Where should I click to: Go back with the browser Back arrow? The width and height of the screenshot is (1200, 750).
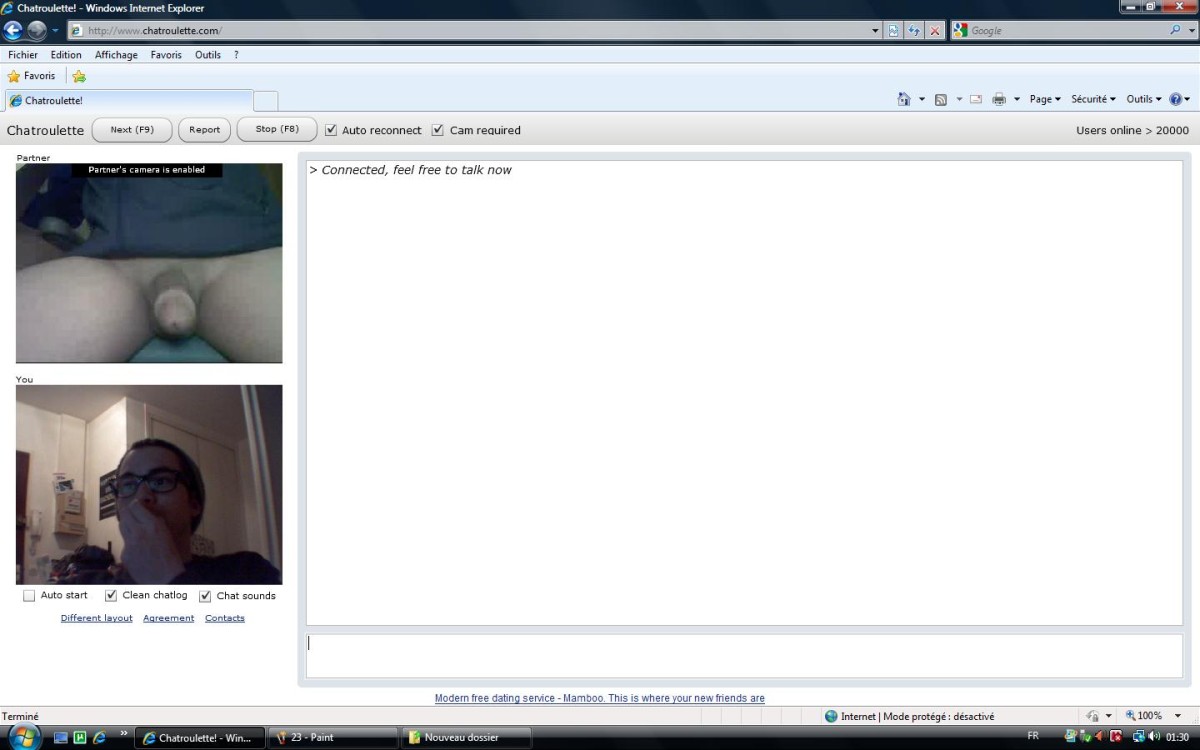coord(14,30)
